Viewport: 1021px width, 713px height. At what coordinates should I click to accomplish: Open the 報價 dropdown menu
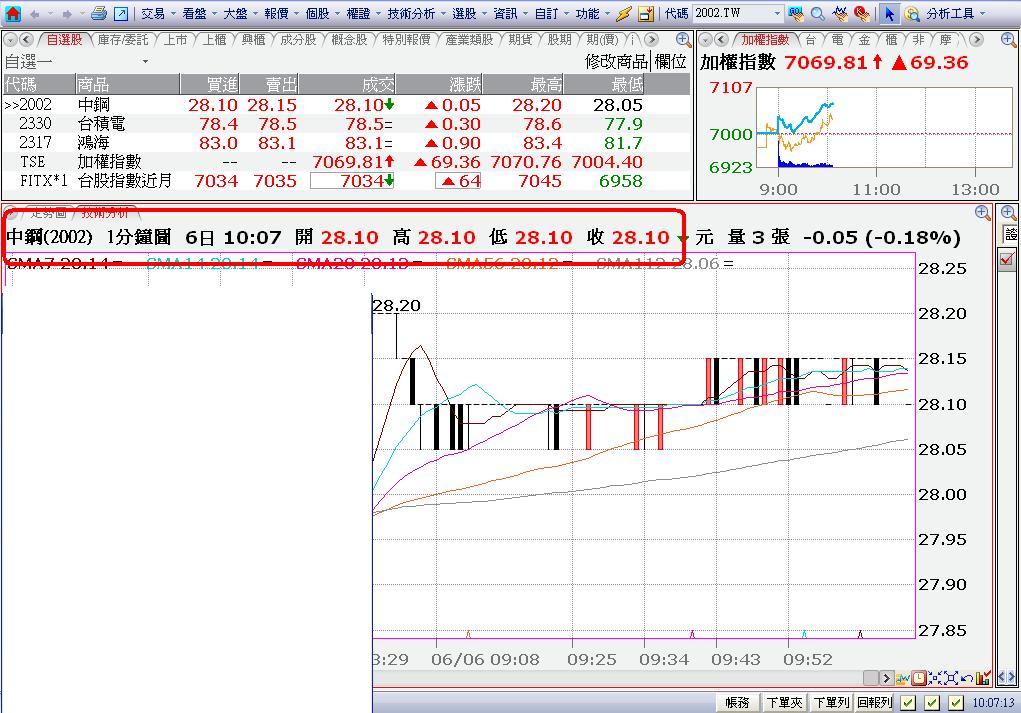(x=281, y=13)
